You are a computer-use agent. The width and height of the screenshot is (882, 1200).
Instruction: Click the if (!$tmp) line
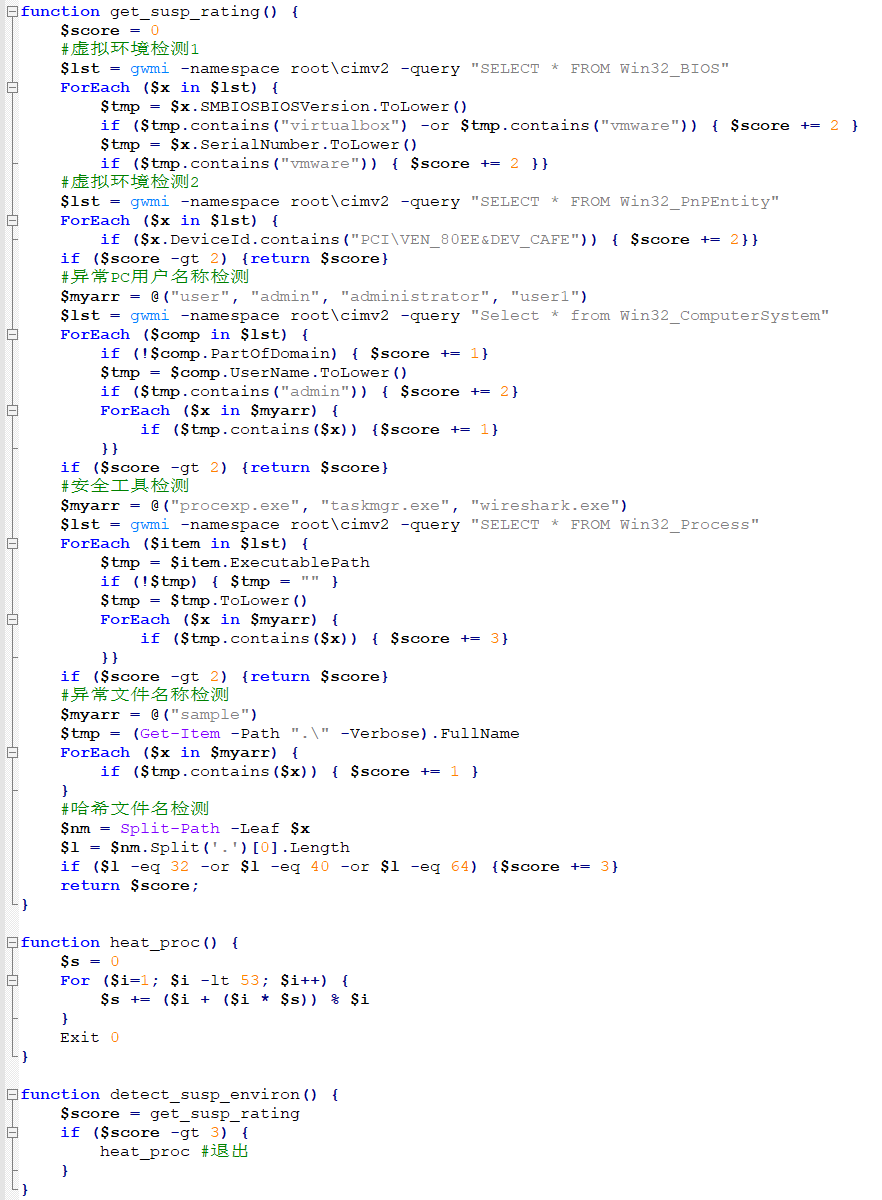click(x=220, y=581)
